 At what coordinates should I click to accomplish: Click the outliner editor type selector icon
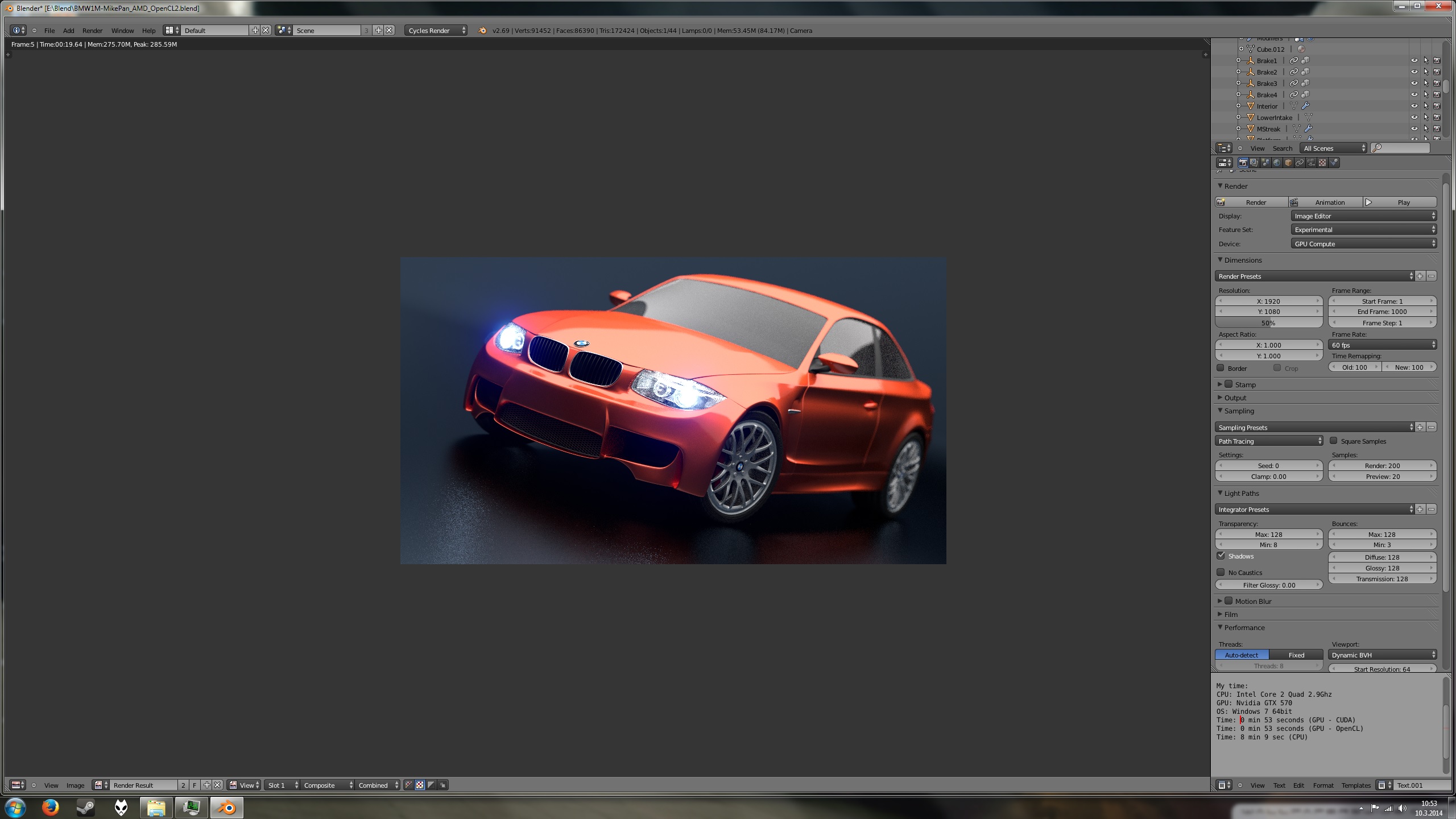[1224, 148]
